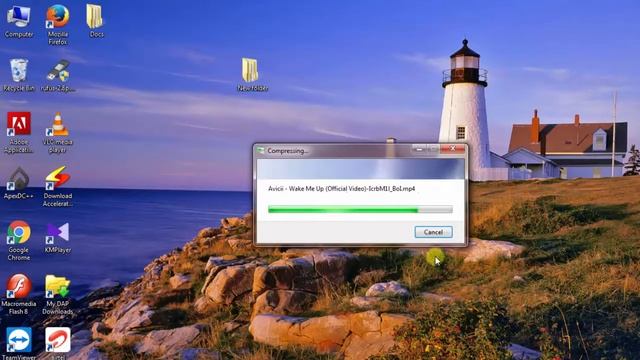Click the Avicii Wake Me Up filename text
This screenshot has width=640, height=360.
[x=342, y=189]
